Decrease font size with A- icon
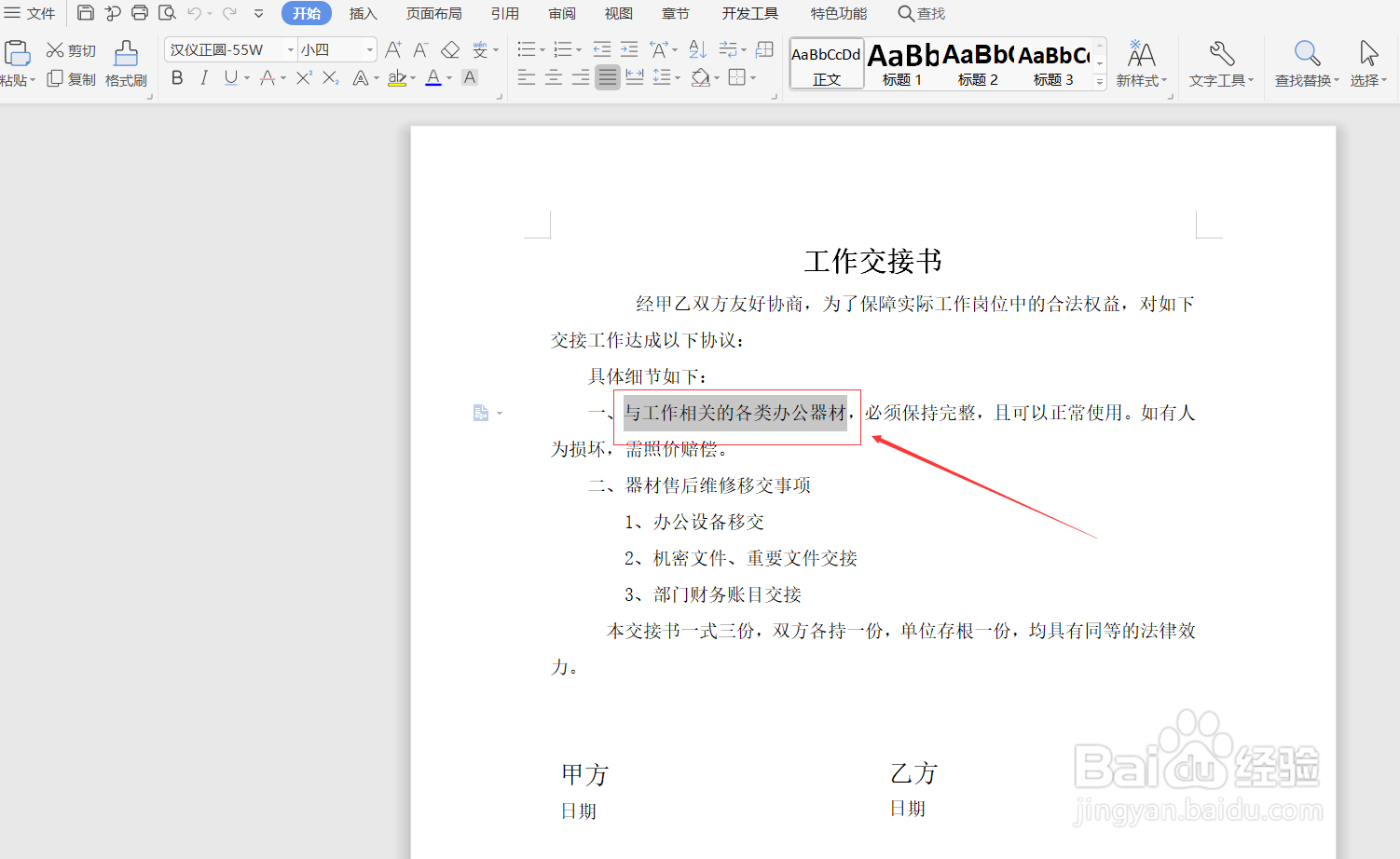This screenshot has height=859, width=1400. [421, 49]
